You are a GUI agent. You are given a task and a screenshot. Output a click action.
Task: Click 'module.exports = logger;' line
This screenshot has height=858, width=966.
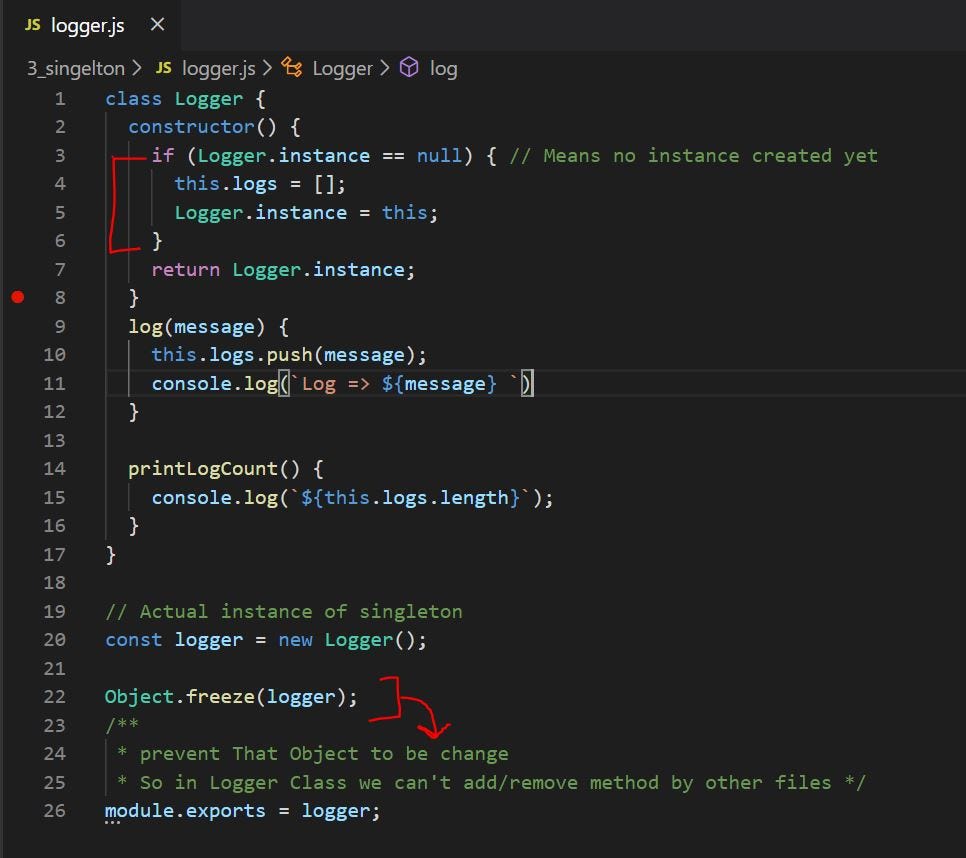pyautogui.click(x=243, y=811)
